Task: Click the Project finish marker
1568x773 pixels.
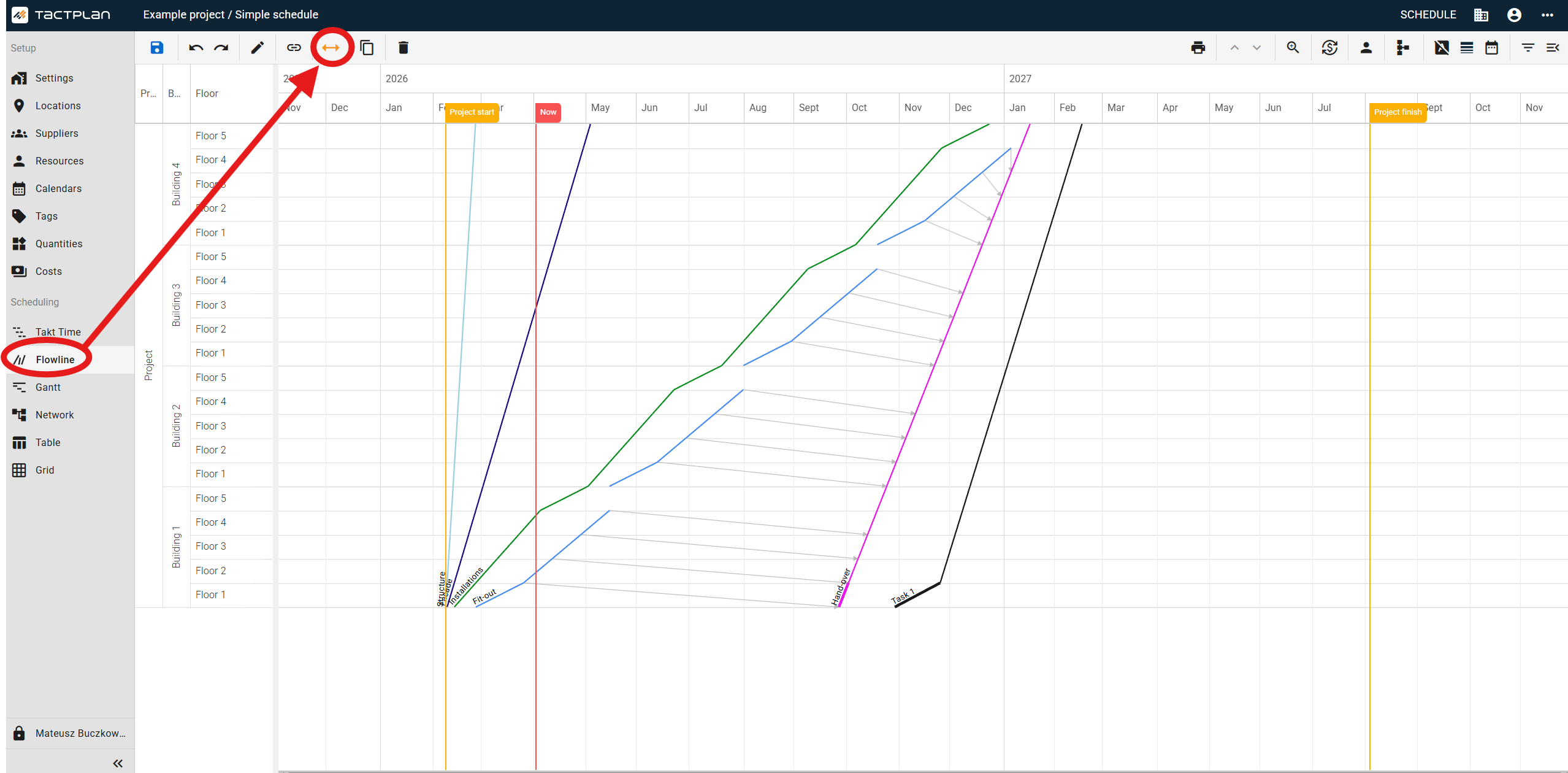Action: pyautogui.click(x=1398, y=112)
